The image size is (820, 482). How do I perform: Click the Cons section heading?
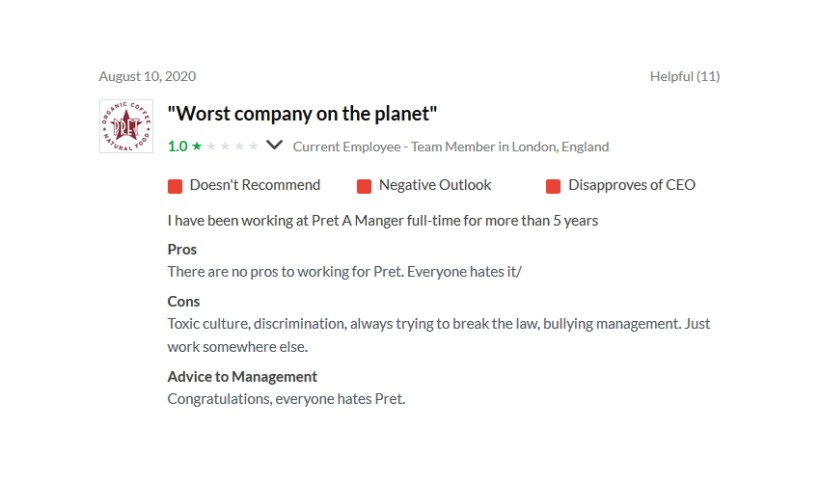pos(183,301)
